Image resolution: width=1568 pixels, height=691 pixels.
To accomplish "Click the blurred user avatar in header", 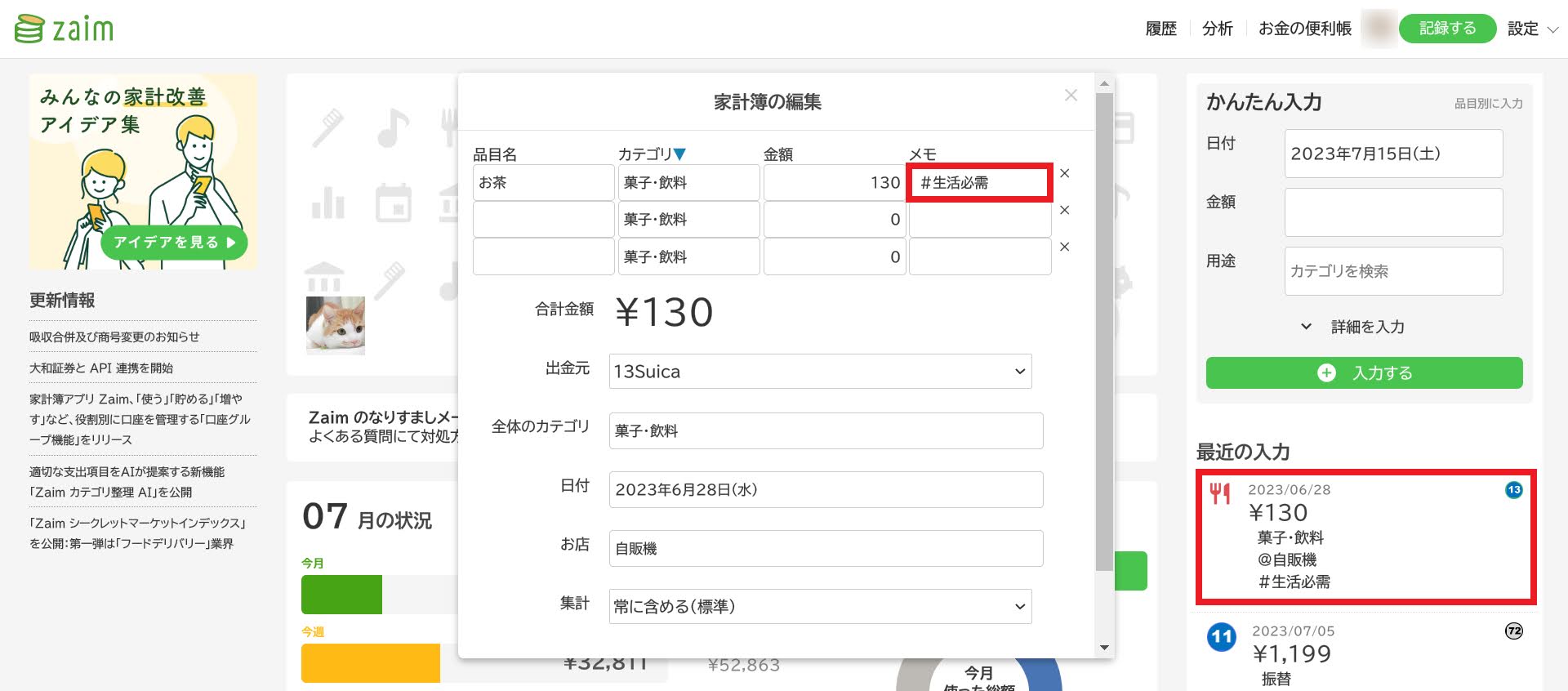I will [x=1379, y=29].
